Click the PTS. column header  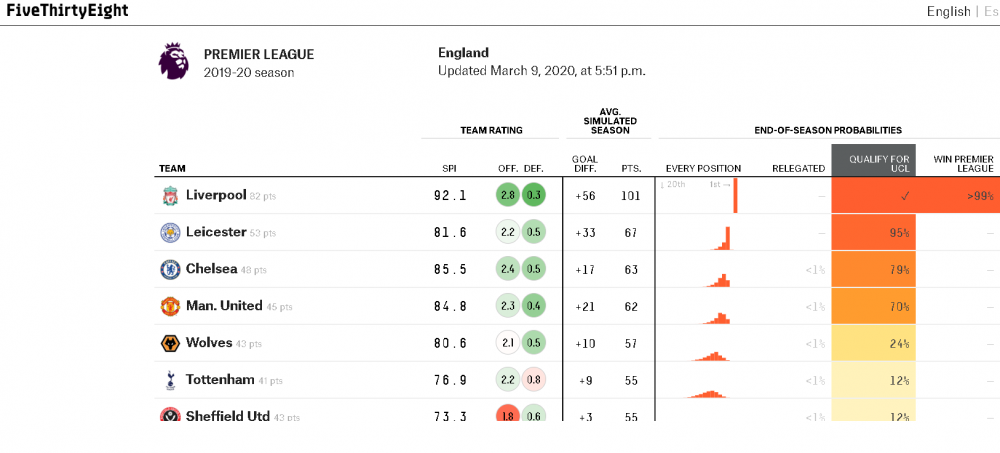(631, 169)
